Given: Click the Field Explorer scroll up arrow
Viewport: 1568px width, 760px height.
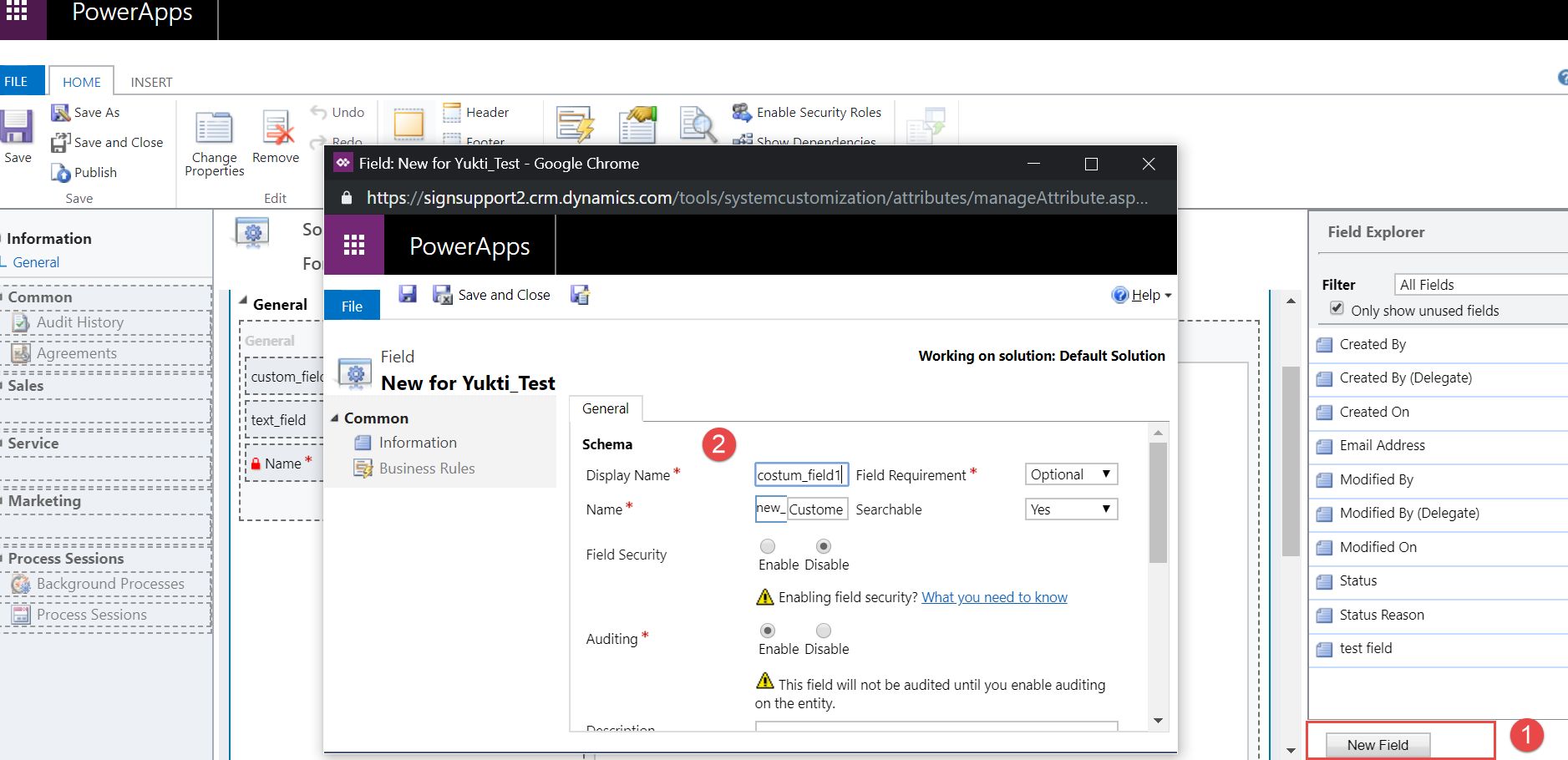Looking at the screenshot, I should click(x=1291, y=301).
